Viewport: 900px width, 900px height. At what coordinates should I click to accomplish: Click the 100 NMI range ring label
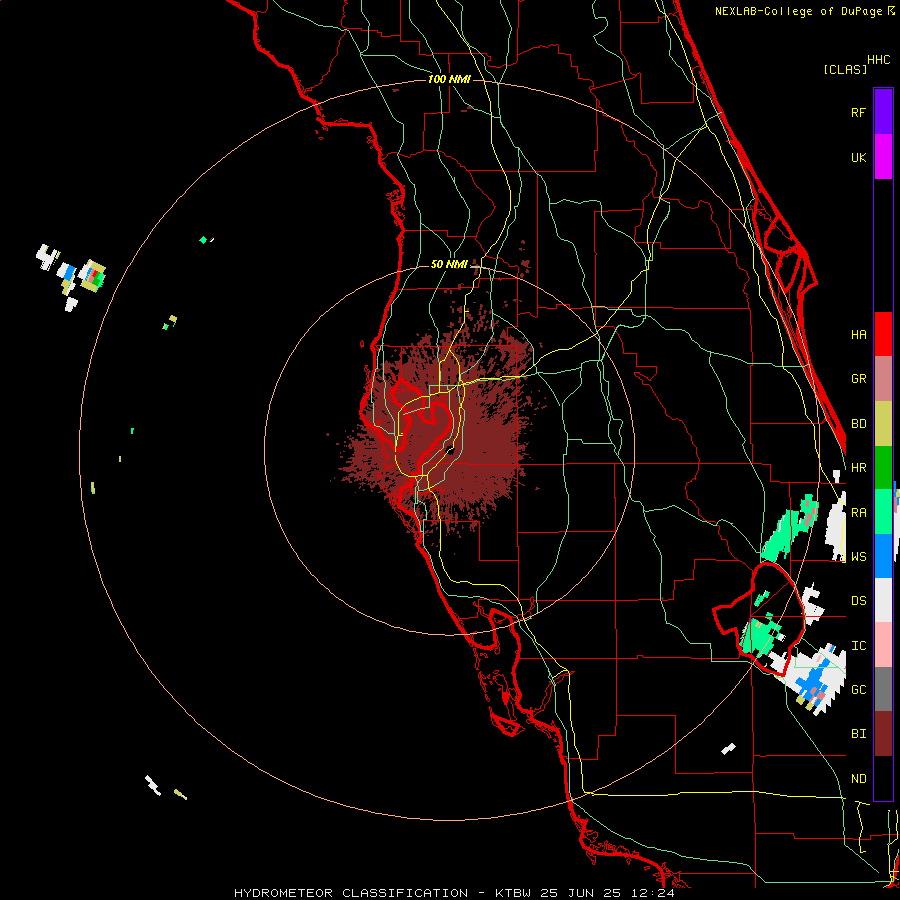click(x=449, y=79)
